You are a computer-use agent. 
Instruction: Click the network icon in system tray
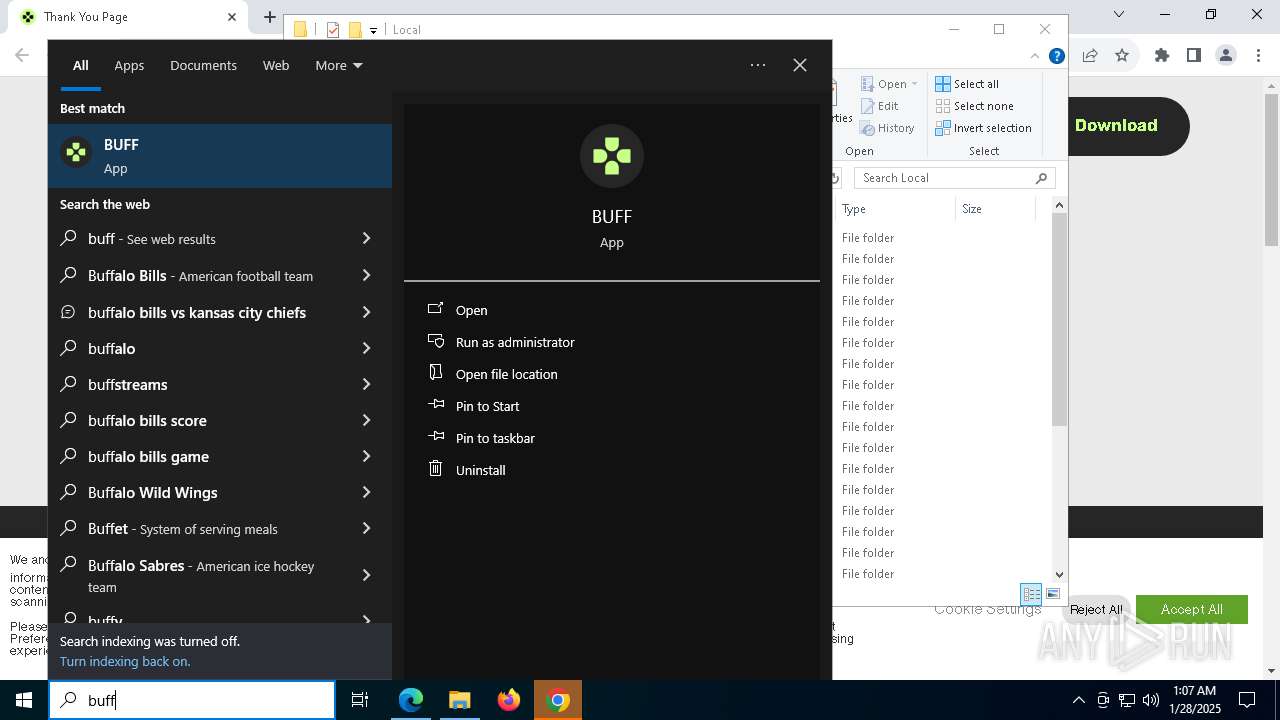pyautogui.click(x=1127, y=700)
